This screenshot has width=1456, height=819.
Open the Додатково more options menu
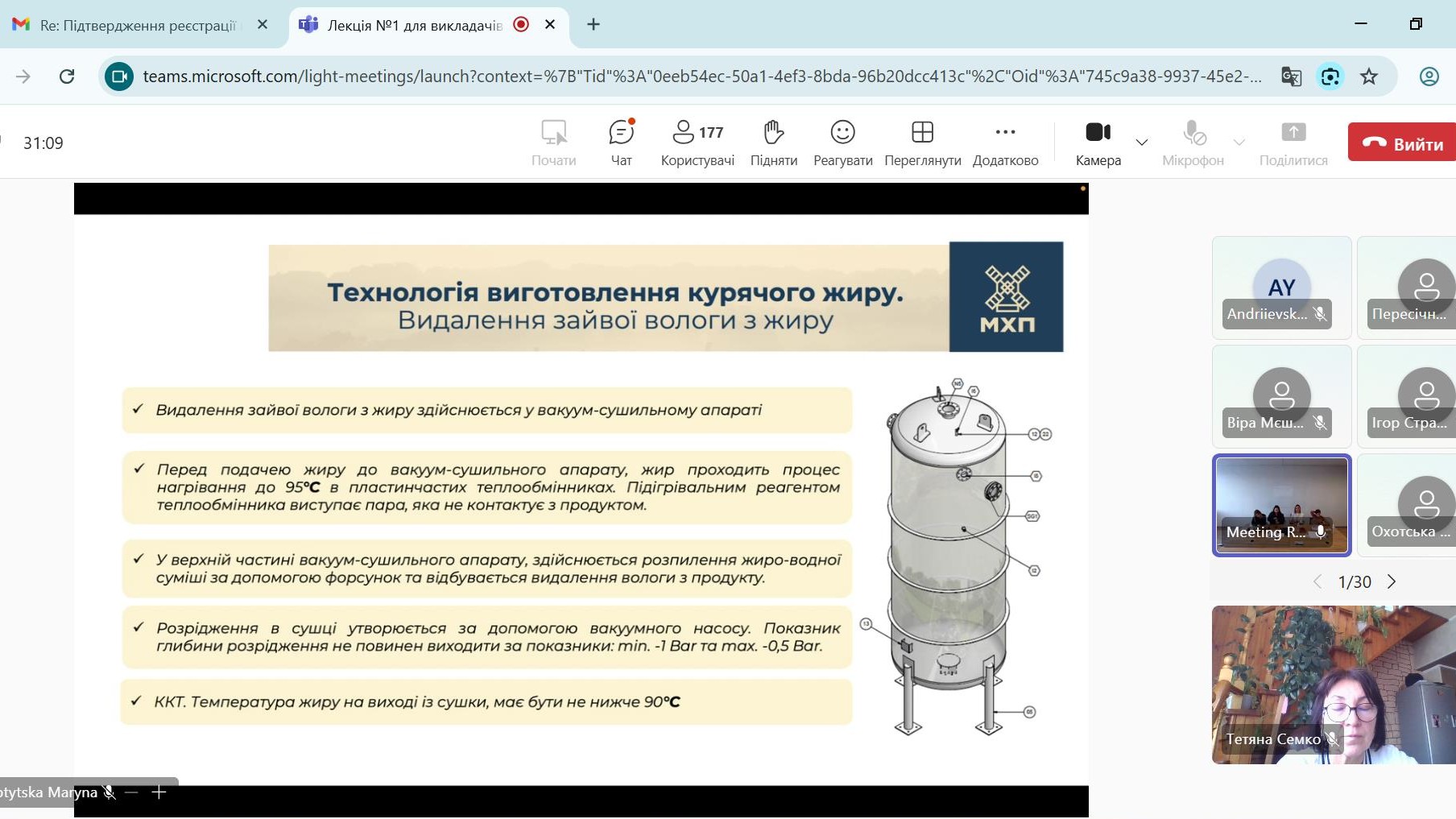coord(1005,142)
